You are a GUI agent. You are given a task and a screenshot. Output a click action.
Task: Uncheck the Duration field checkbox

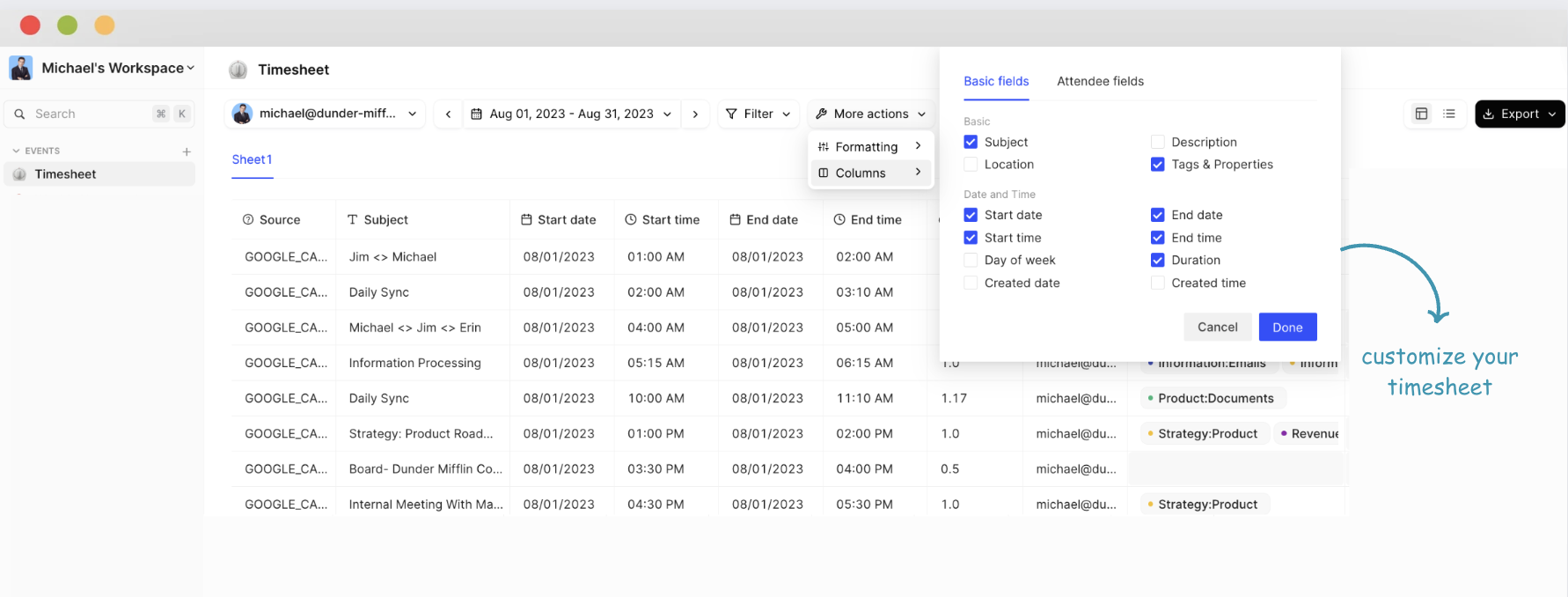click(x=1157, y=260)
